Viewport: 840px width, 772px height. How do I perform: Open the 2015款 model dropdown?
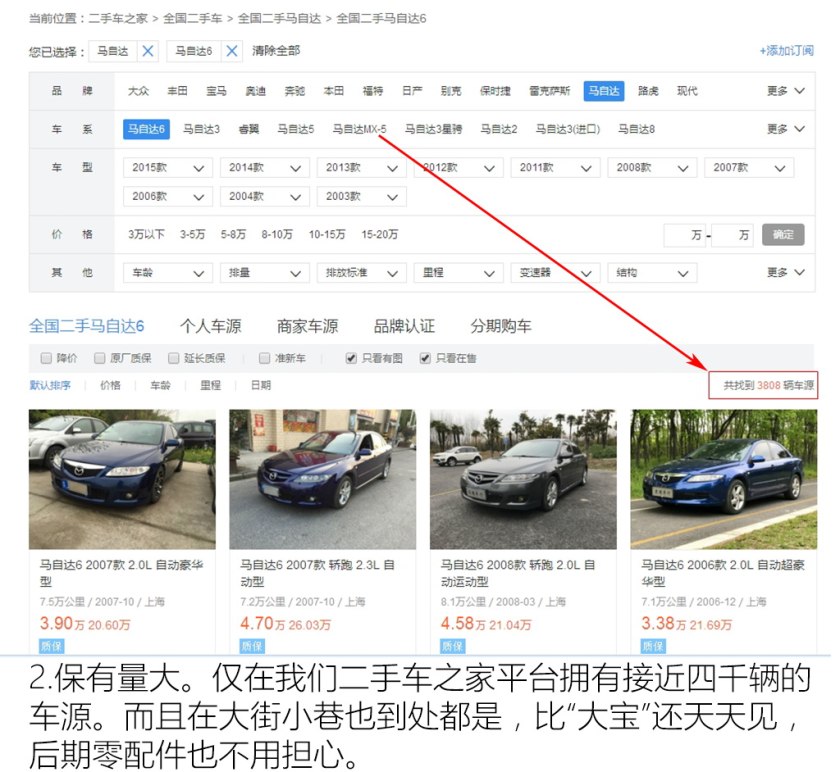click(x=168, y=168)
